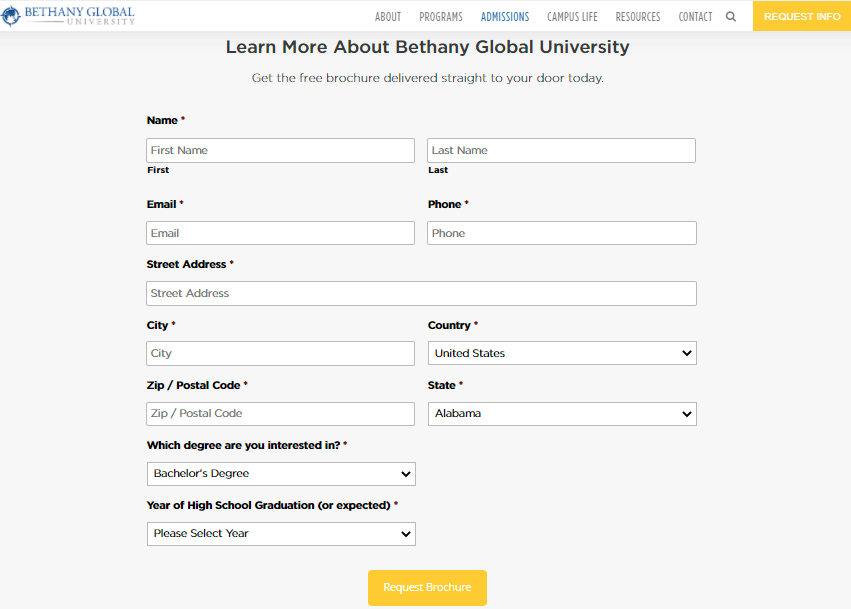
Task: Click the Phone label
Action: 444,205
